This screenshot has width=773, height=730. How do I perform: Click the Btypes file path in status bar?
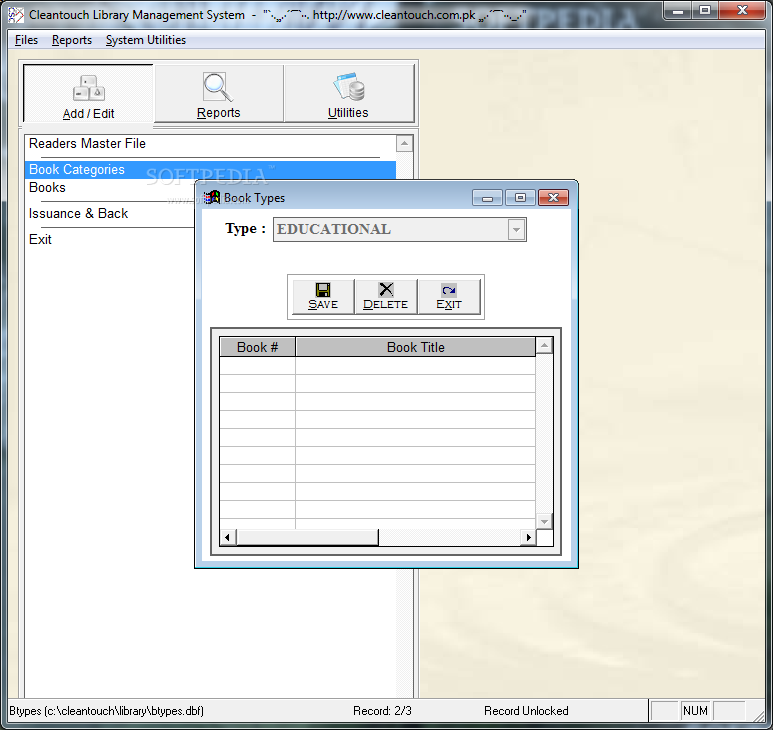[x=106, y=711]
